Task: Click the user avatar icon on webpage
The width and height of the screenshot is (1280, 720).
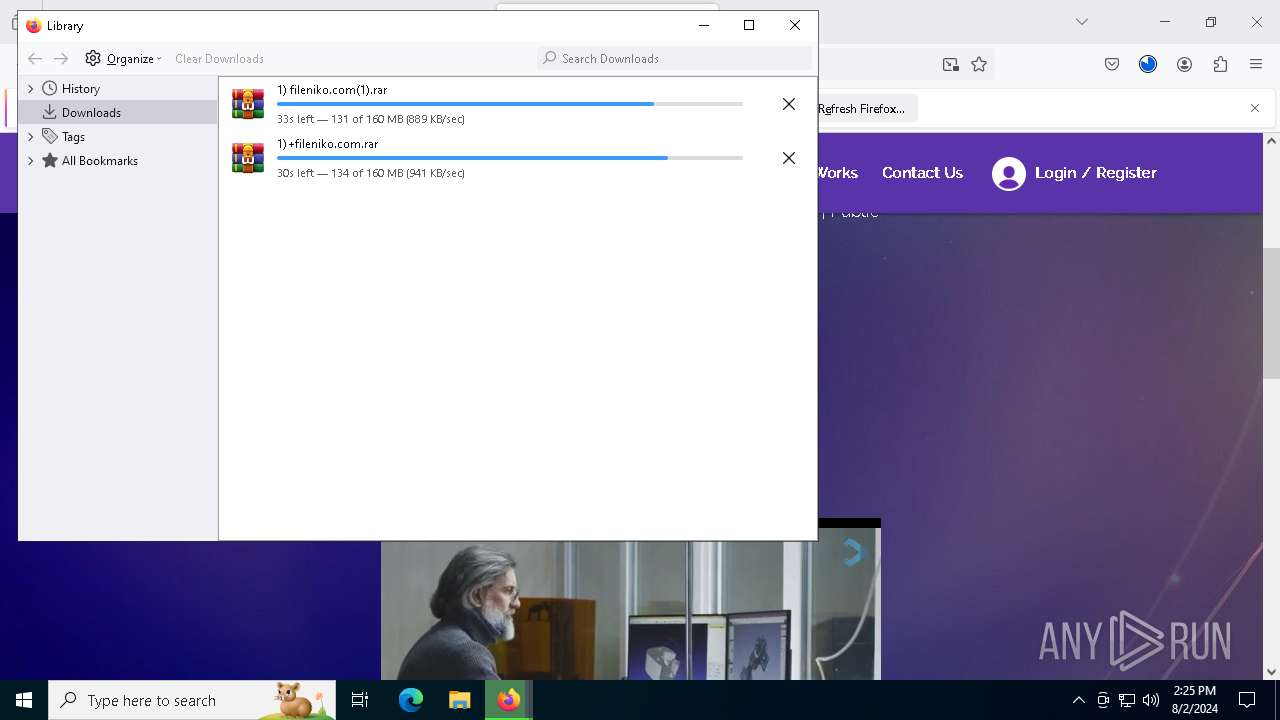Action: coord(1008,174)
